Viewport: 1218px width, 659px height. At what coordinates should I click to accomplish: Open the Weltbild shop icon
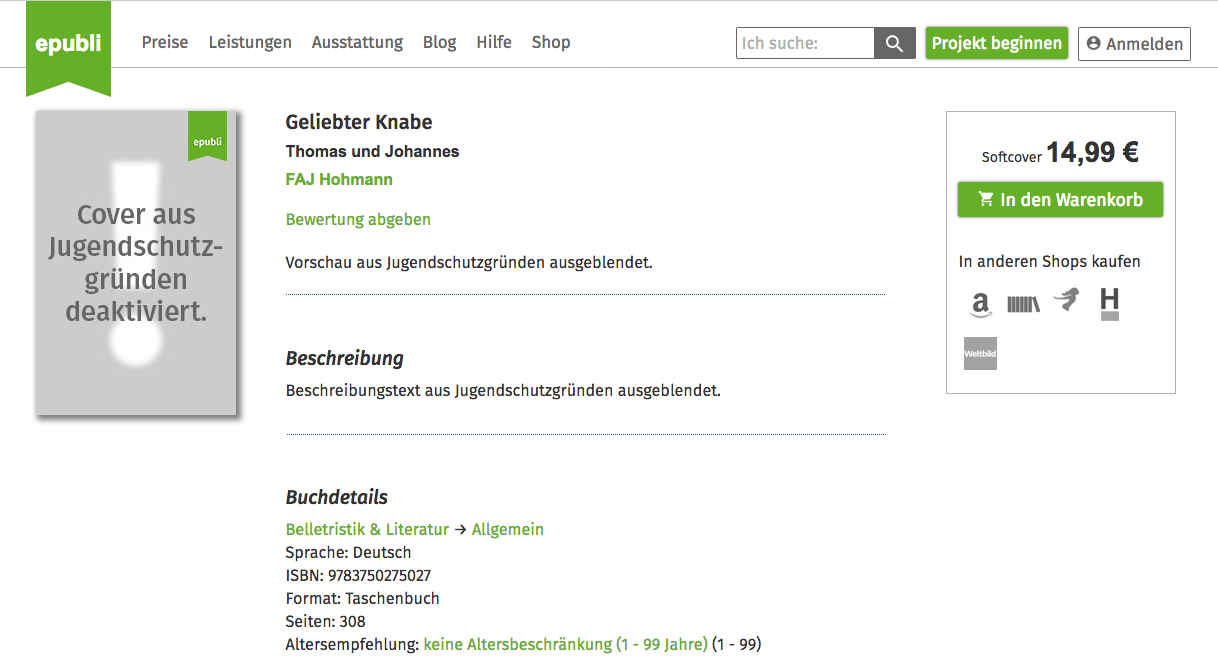980,353
